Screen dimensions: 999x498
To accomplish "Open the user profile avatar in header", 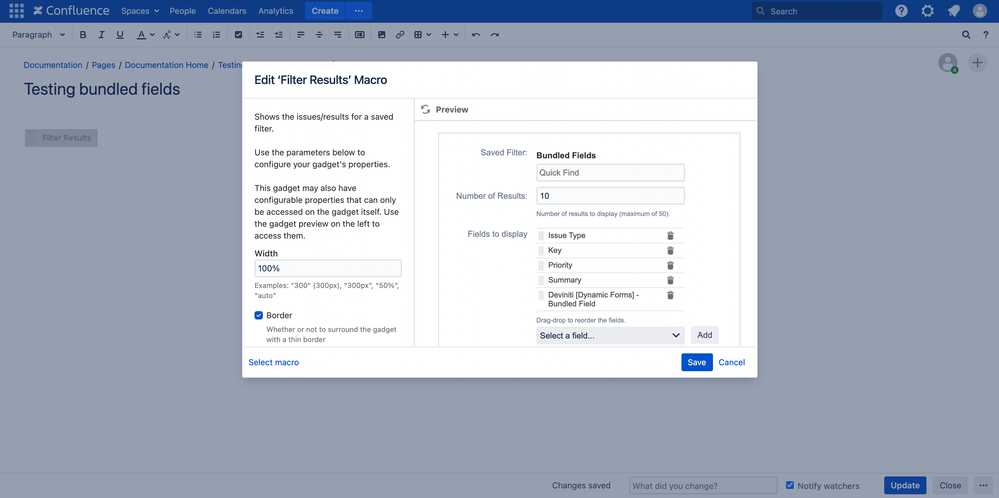I will [980, 11].
